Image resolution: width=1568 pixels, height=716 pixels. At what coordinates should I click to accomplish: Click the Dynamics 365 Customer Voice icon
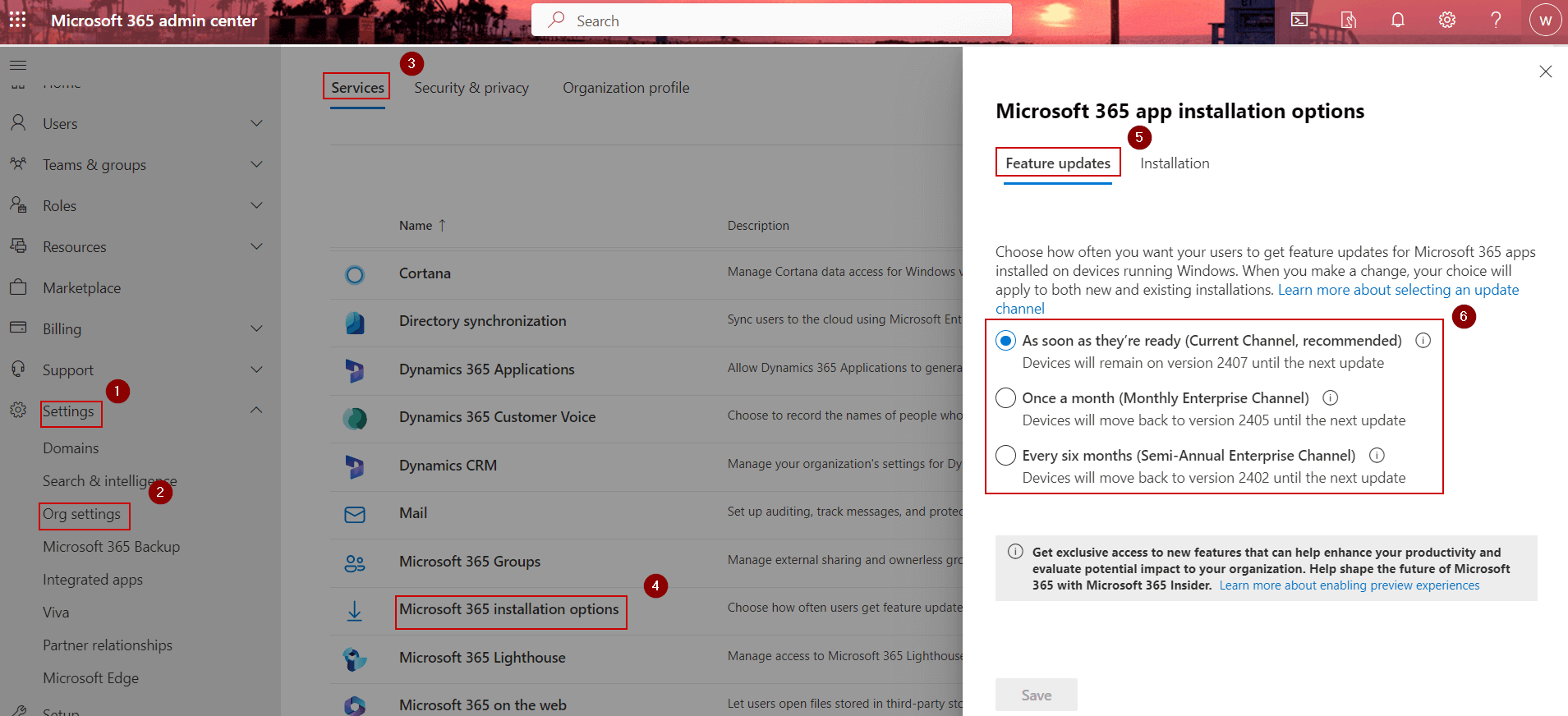(x=355, y=419)
